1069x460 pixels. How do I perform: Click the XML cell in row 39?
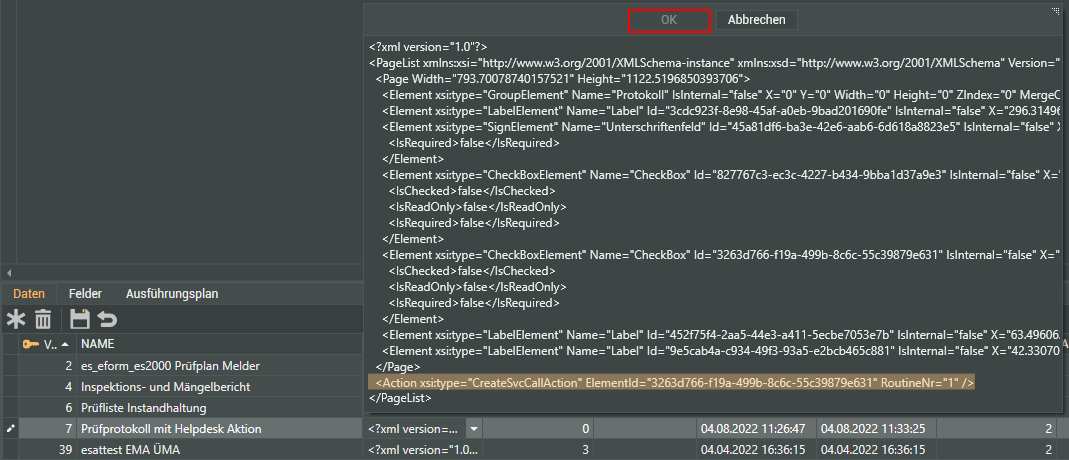423,450
